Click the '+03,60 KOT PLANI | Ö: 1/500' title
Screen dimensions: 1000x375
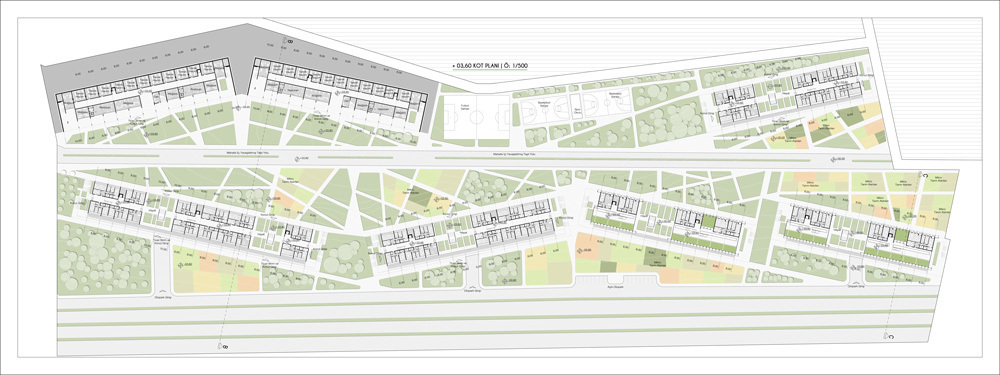click(490, 66)
